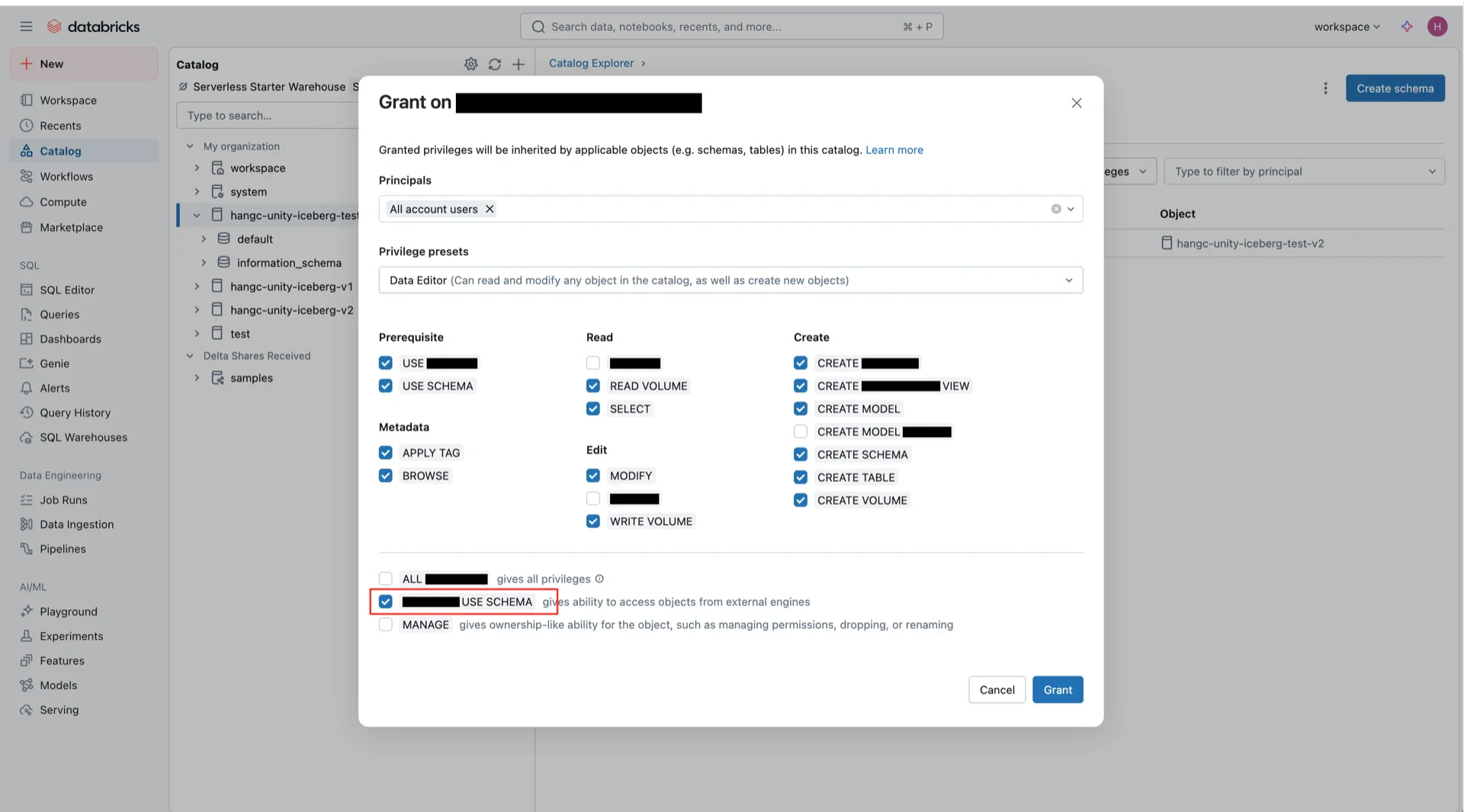Toggle the CREATE TABLE checkbox
Image resolution: width=1464 pixels, height=812 pixels.
tap(801, 477)
